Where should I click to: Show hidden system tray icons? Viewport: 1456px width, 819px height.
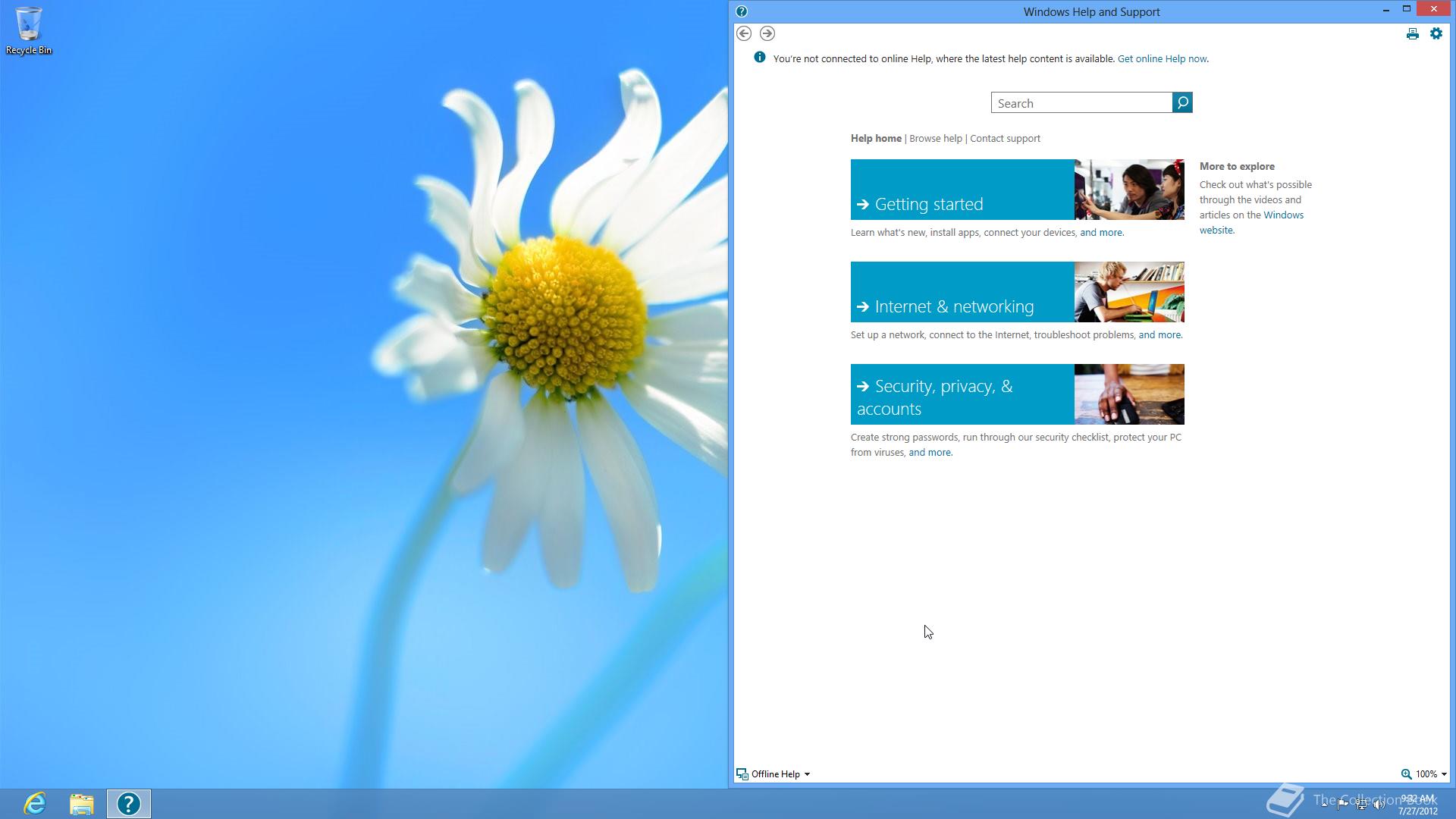(1324, 804)
